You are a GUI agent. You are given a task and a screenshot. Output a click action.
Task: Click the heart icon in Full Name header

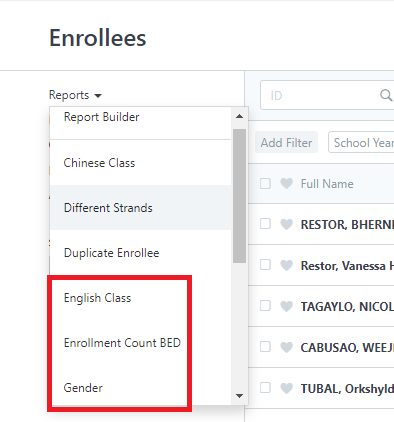[x=286, y=183]
